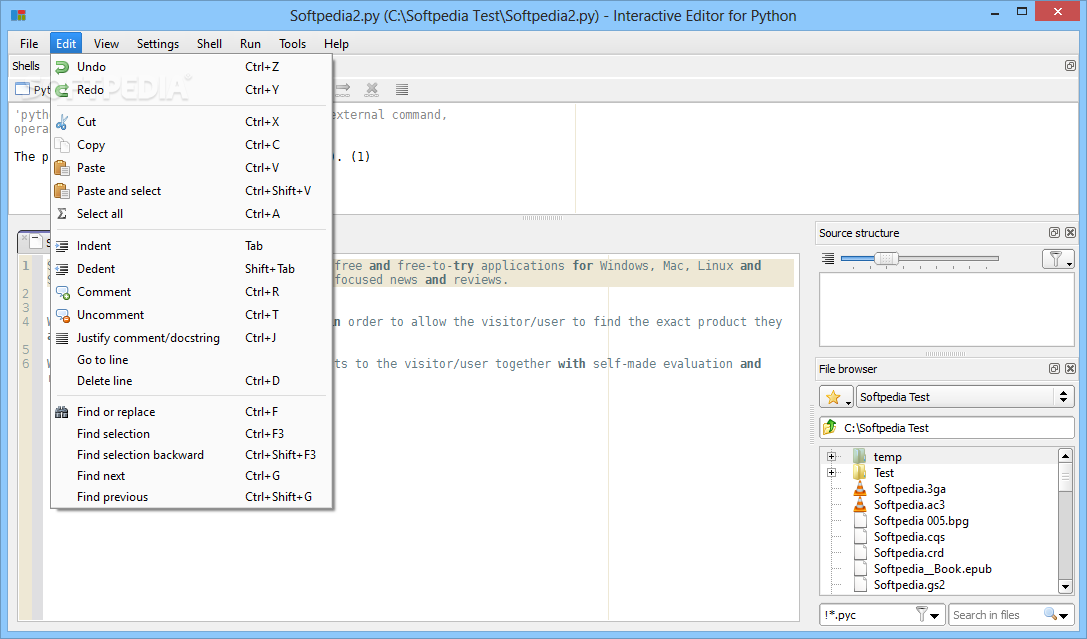Close the File browser panel
Image resolution: width=1087 pixels, height=639 pixels.
(1070, 369)
